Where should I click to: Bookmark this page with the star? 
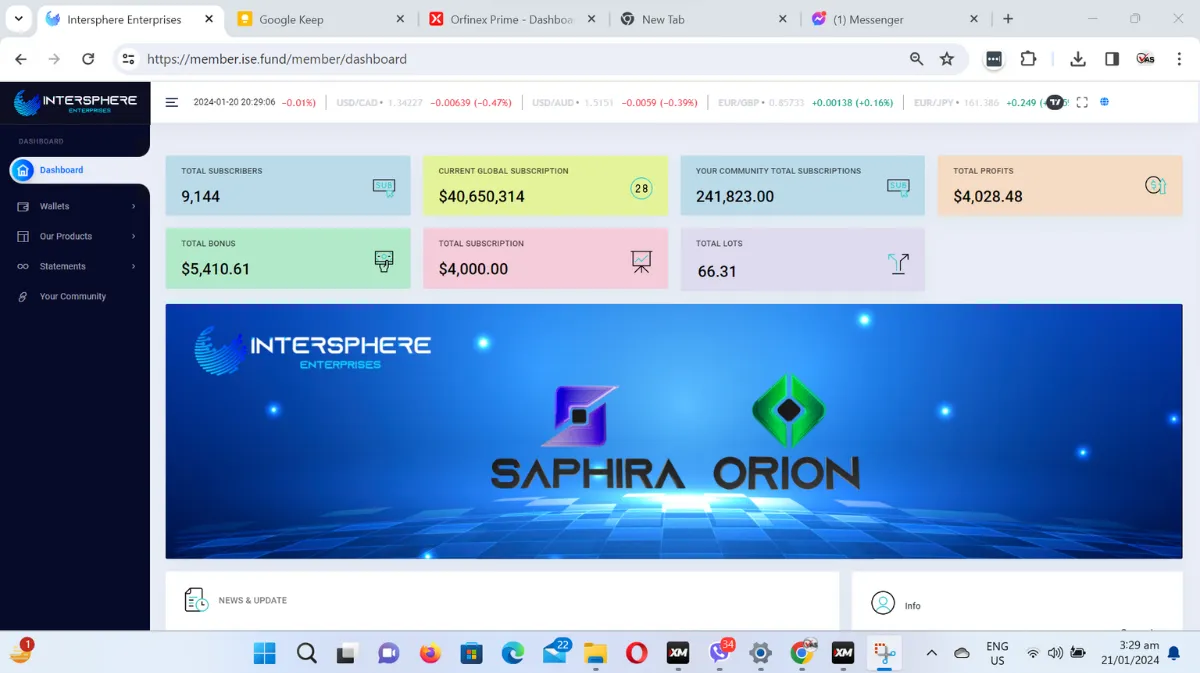tap(947, 59)
